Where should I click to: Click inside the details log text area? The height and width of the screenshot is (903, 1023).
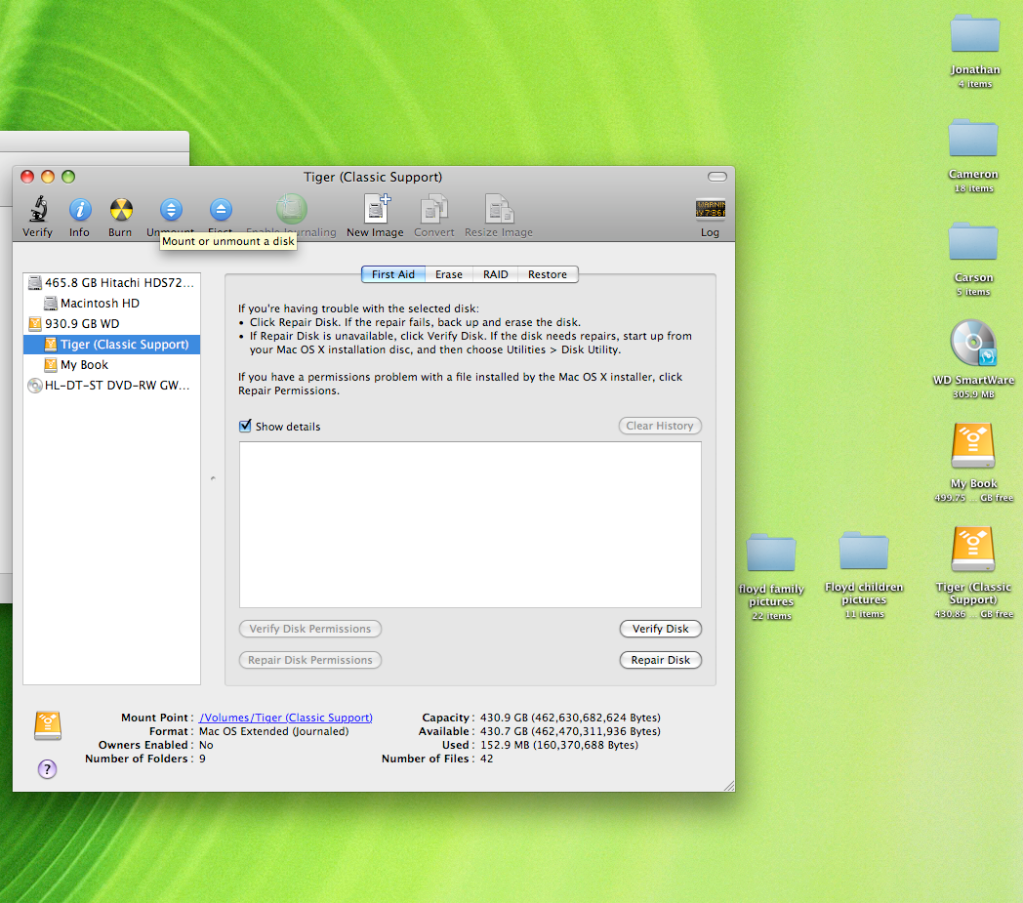click(470, 525)
